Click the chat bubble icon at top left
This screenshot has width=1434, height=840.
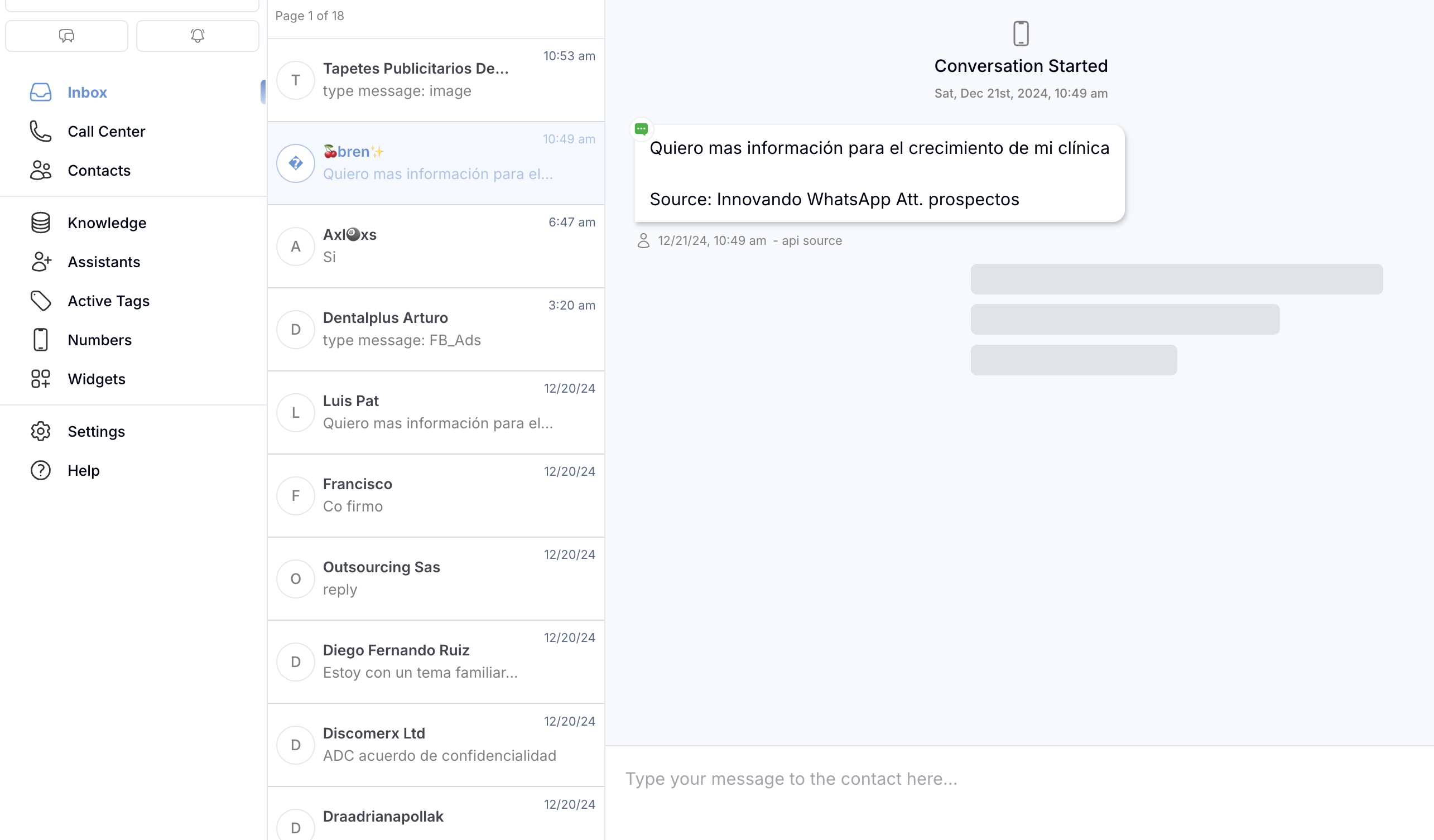66,35
